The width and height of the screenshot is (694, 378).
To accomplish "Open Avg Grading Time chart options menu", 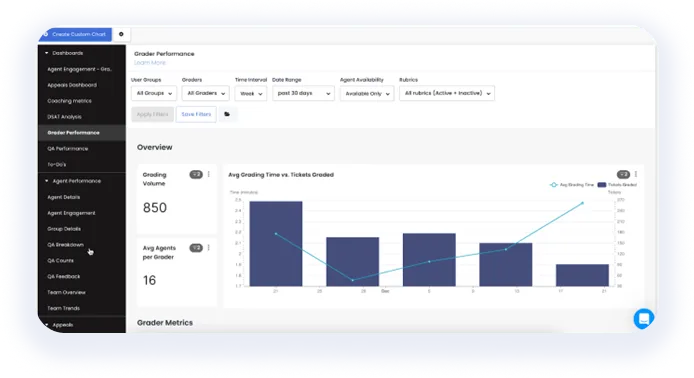I will click(x=636, y=174).
